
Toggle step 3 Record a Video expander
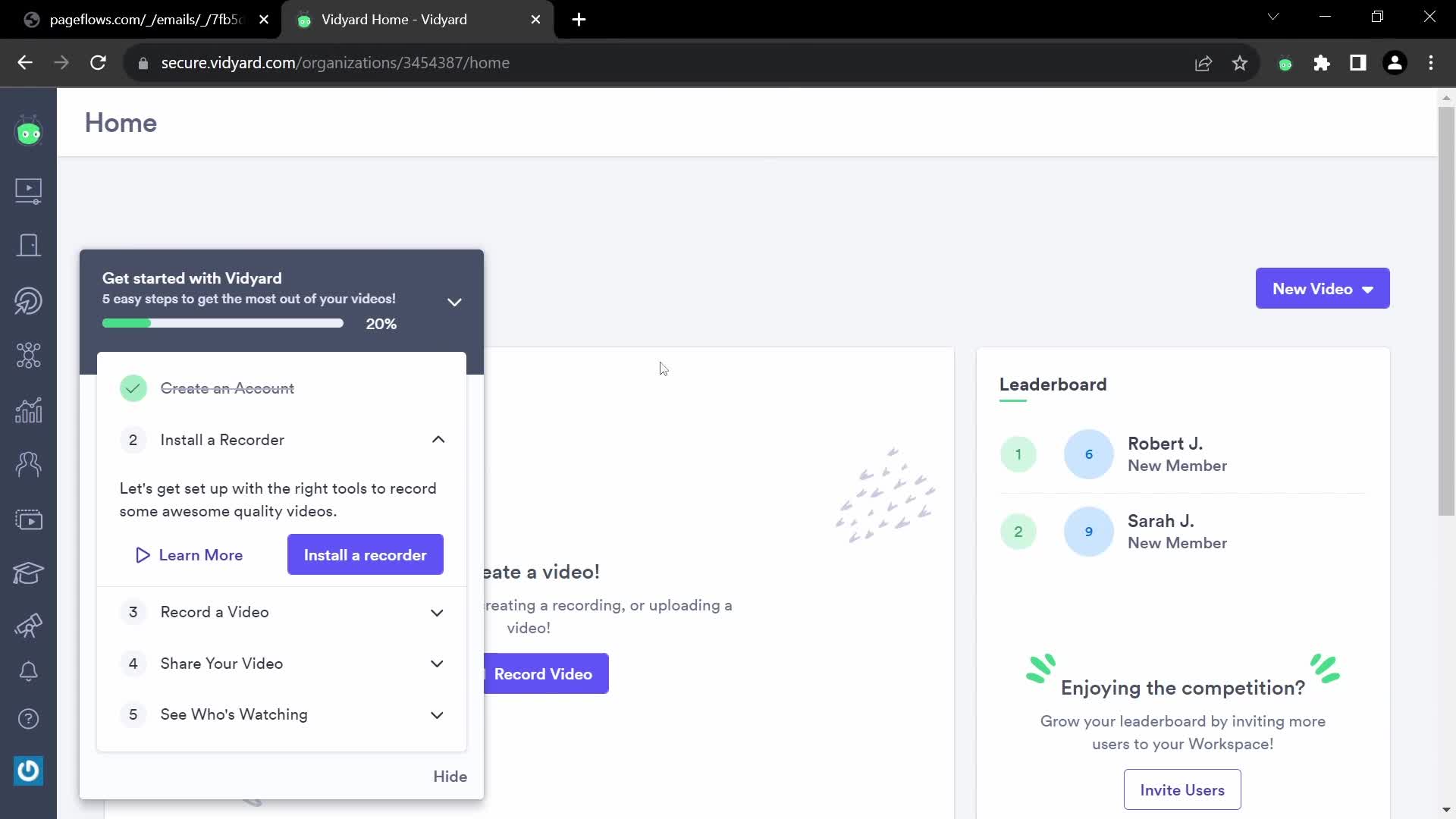[x=437, y=612]
